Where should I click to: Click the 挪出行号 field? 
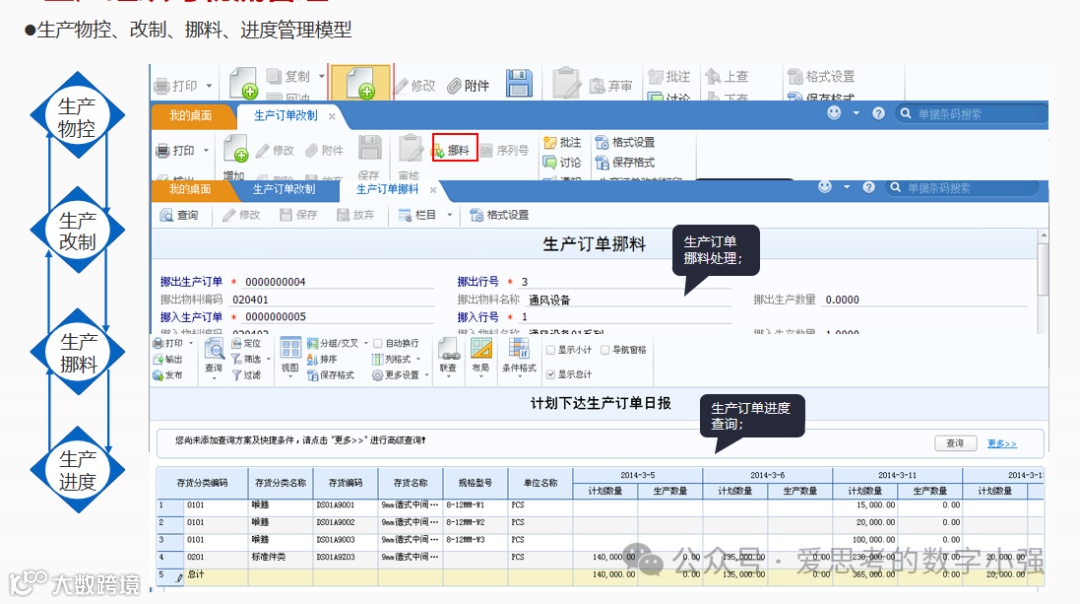(624, 282)
